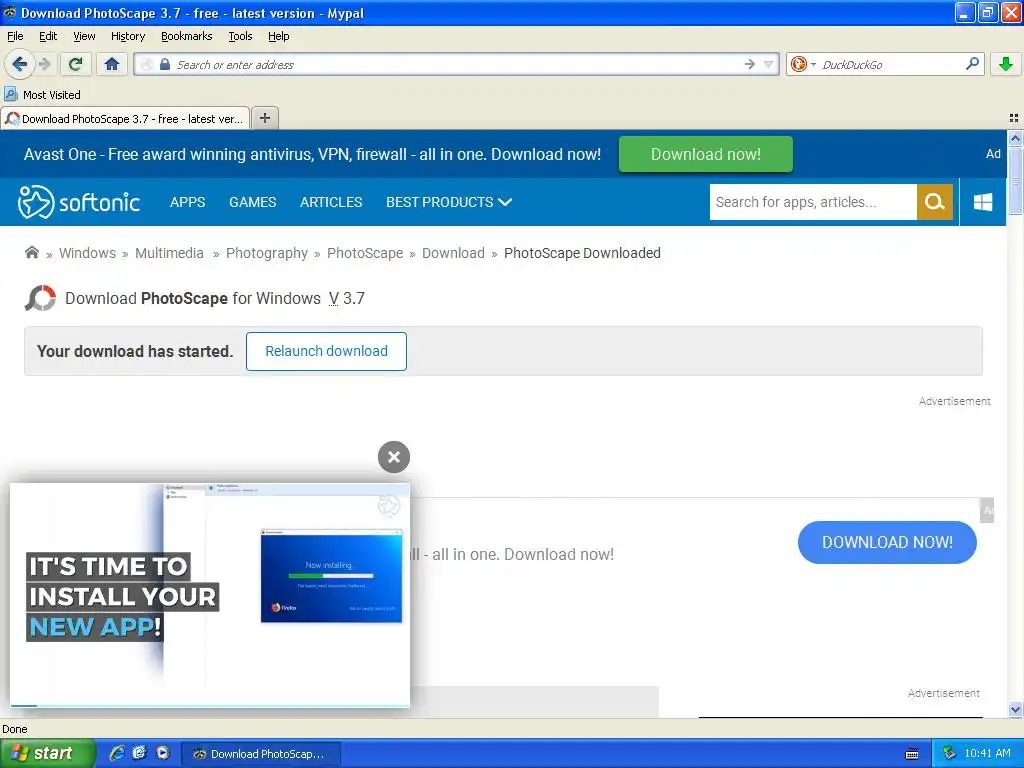1024x768 pixels.
Task: Click the Windows breadcrumb link
Action: (88, 253)
